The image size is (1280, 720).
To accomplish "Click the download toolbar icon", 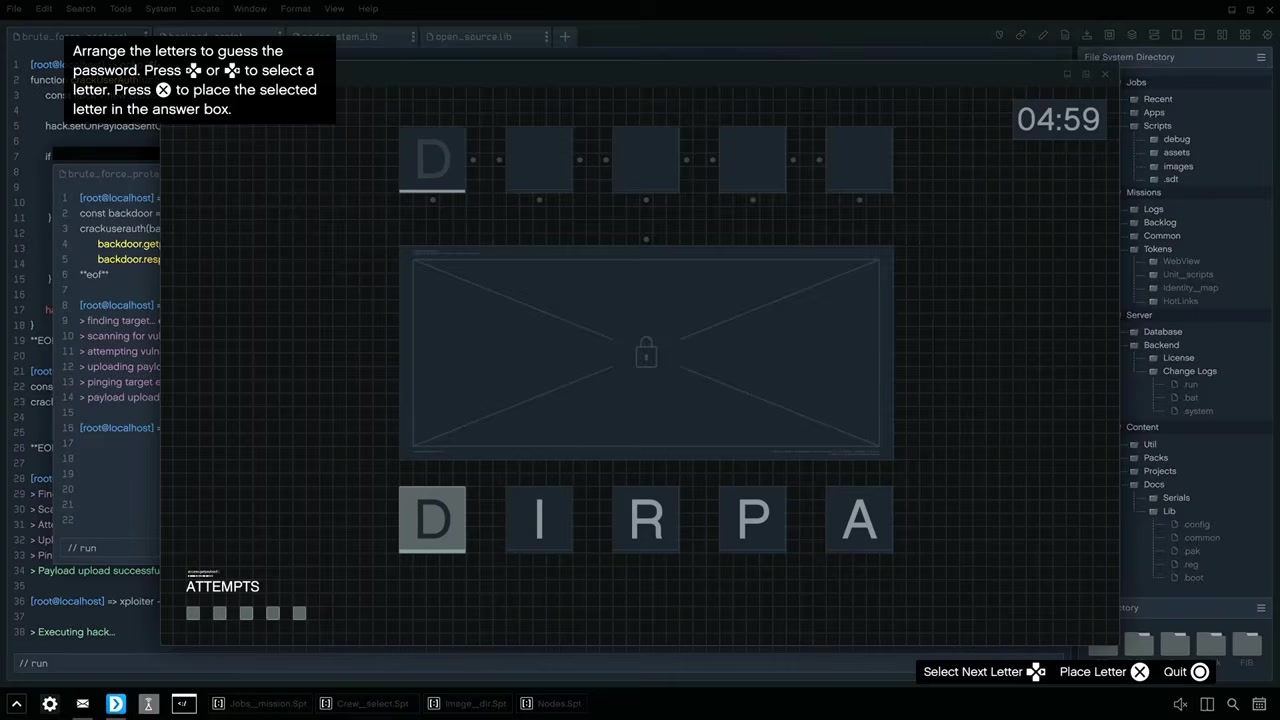I will (x=1087, y=35).
